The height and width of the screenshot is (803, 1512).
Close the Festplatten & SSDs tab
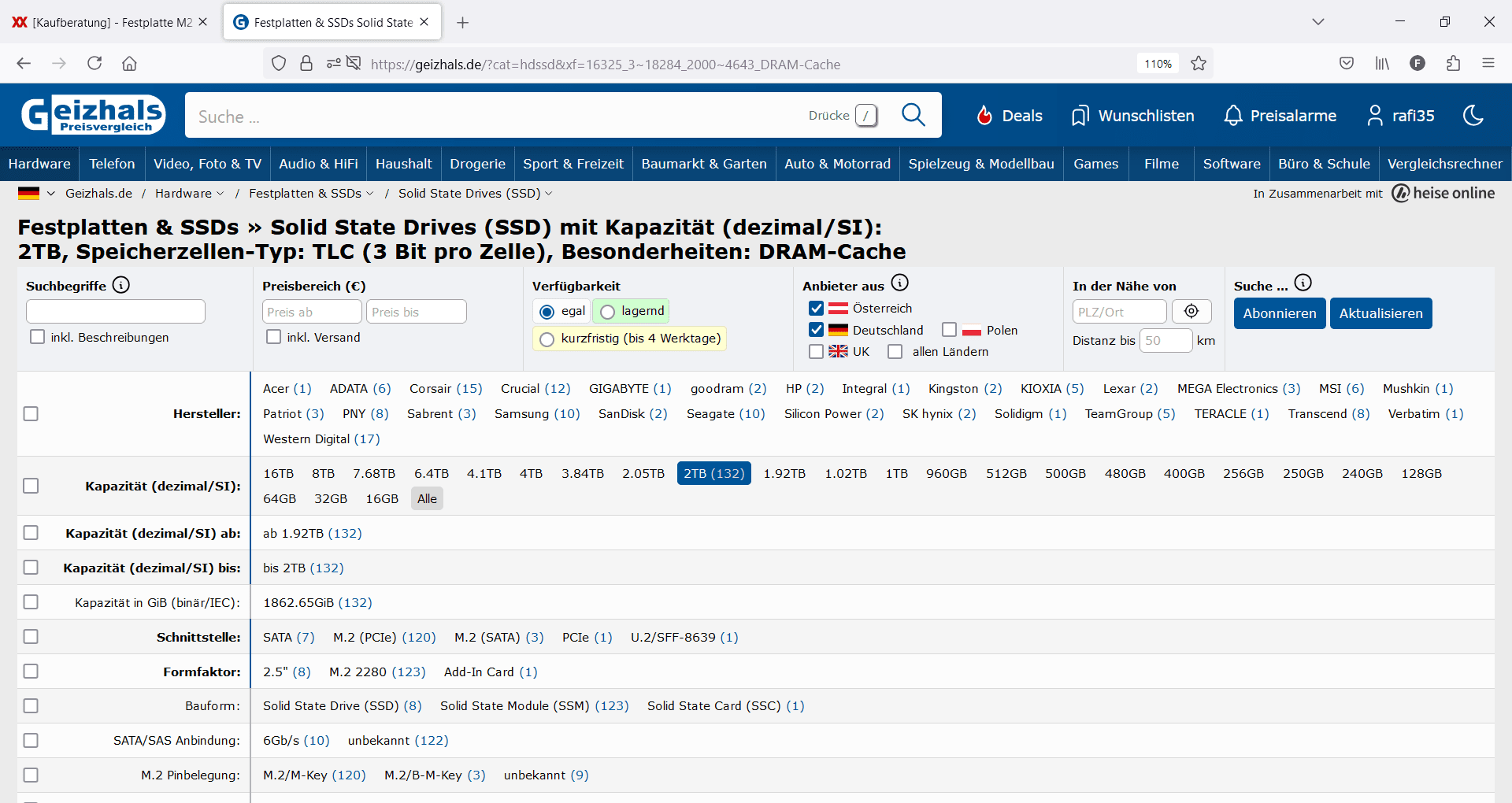point(424,22)
